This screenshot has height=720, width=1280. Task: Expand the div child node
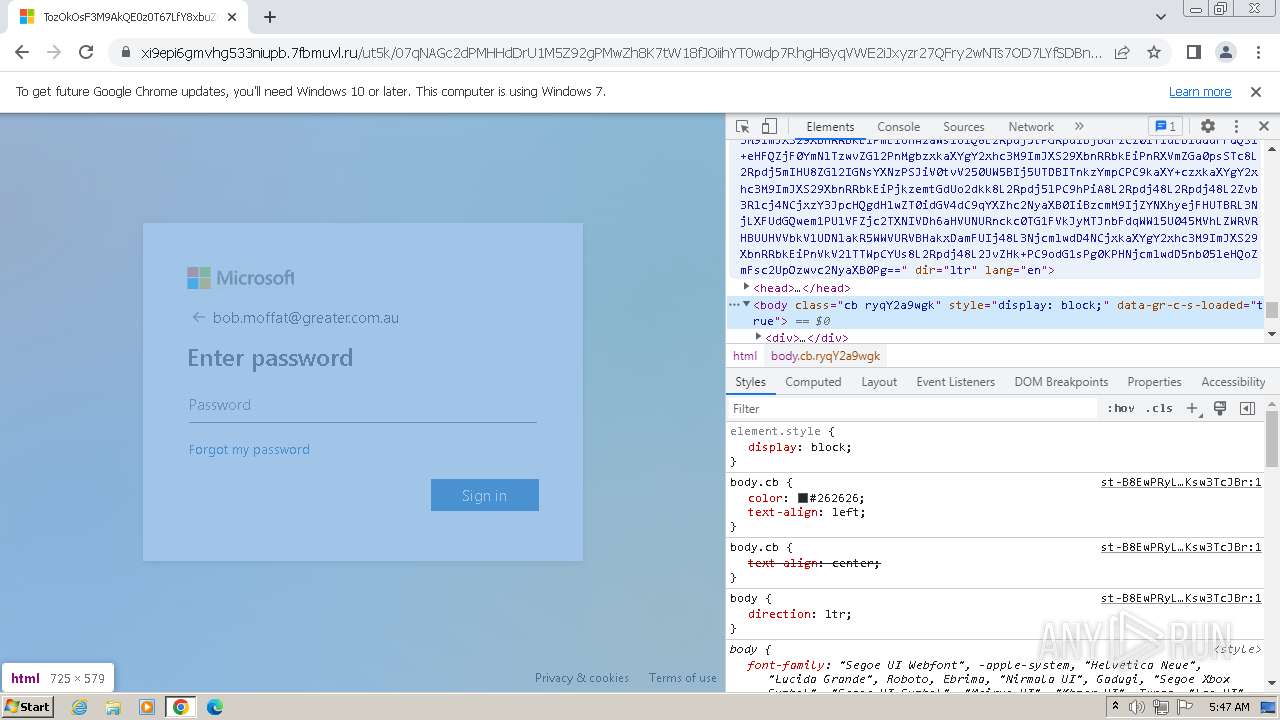(758, 337)
